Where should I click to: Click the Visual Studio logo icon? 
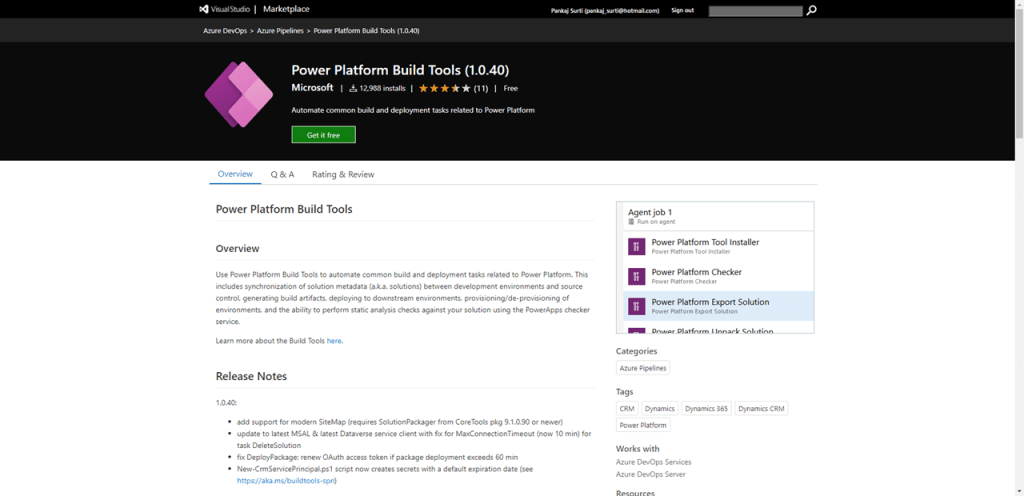pyautogui.click(x=204, y=9)
